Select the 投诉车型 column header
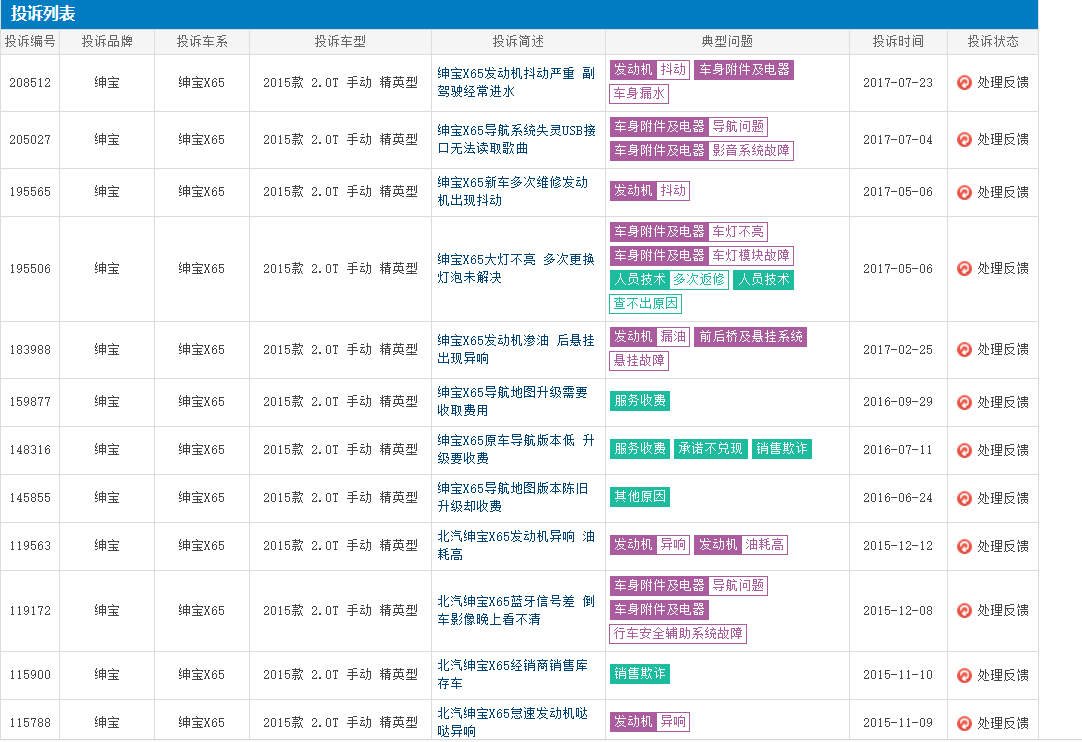This screenshot has width=1082, height=742. 340,41
